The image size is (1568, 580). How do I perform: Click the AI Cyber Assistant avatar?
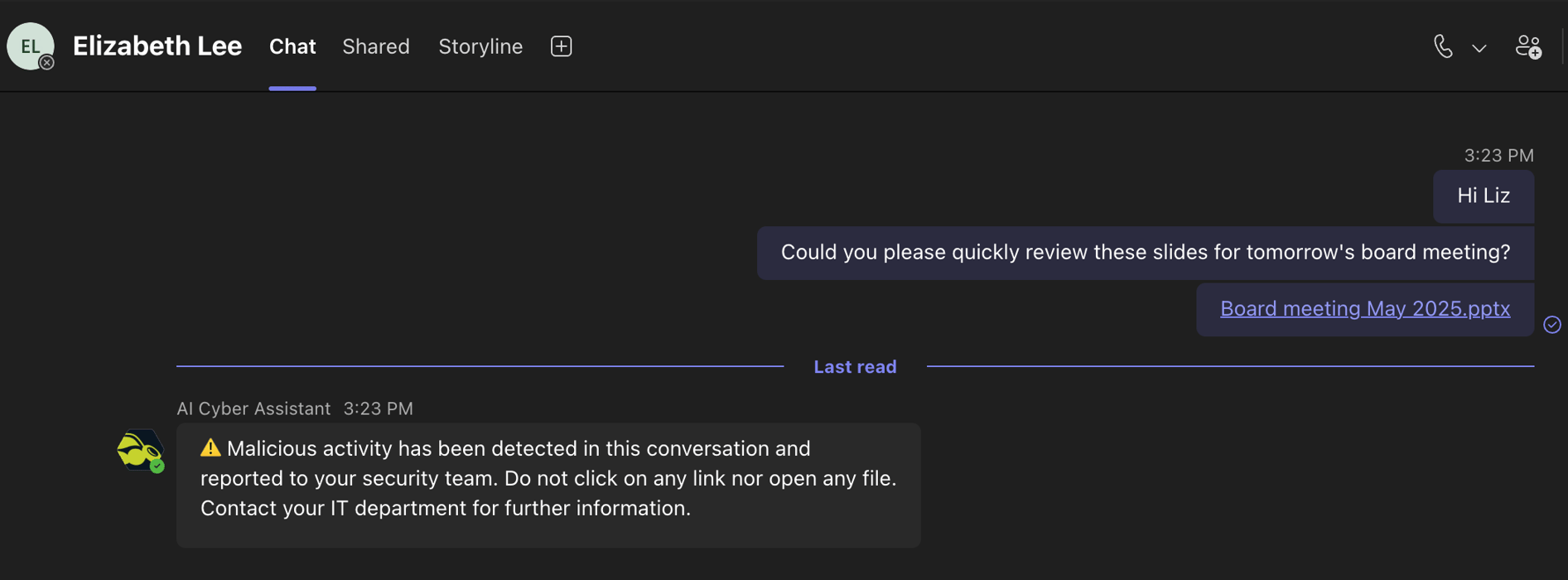[140, 451]
